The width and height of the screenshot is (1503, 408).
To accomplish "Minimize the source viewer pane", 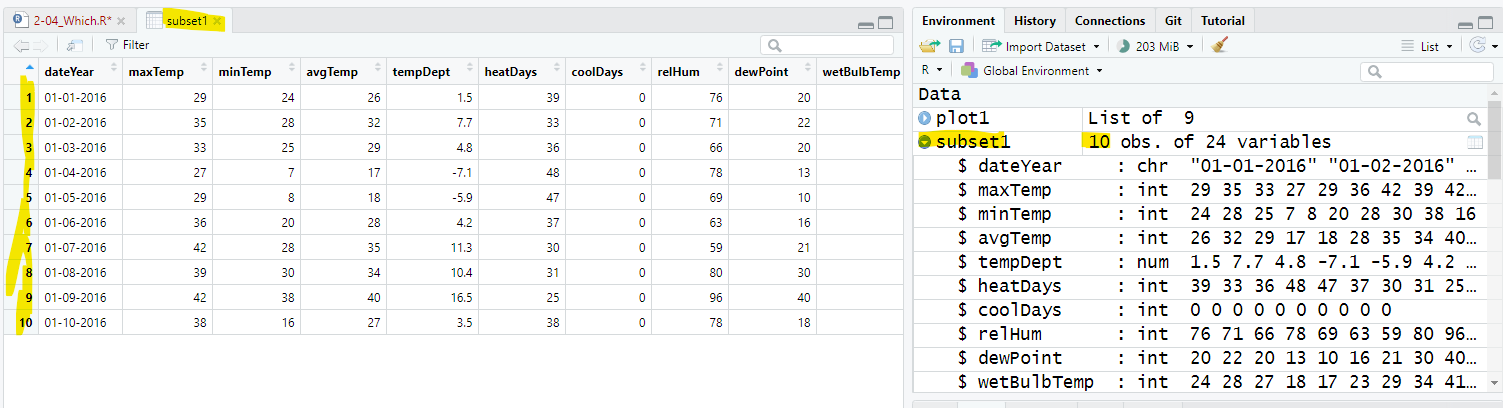I will click(867, 23).
